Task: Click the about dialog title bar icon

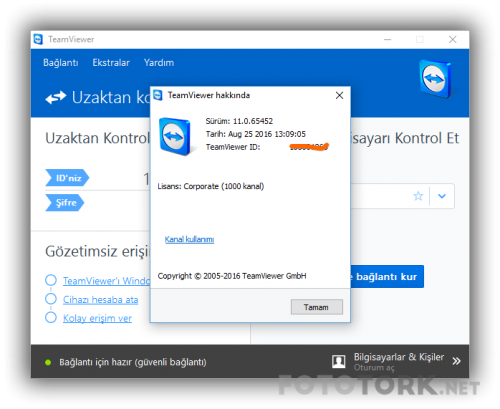Action: [x=158, y=95]
